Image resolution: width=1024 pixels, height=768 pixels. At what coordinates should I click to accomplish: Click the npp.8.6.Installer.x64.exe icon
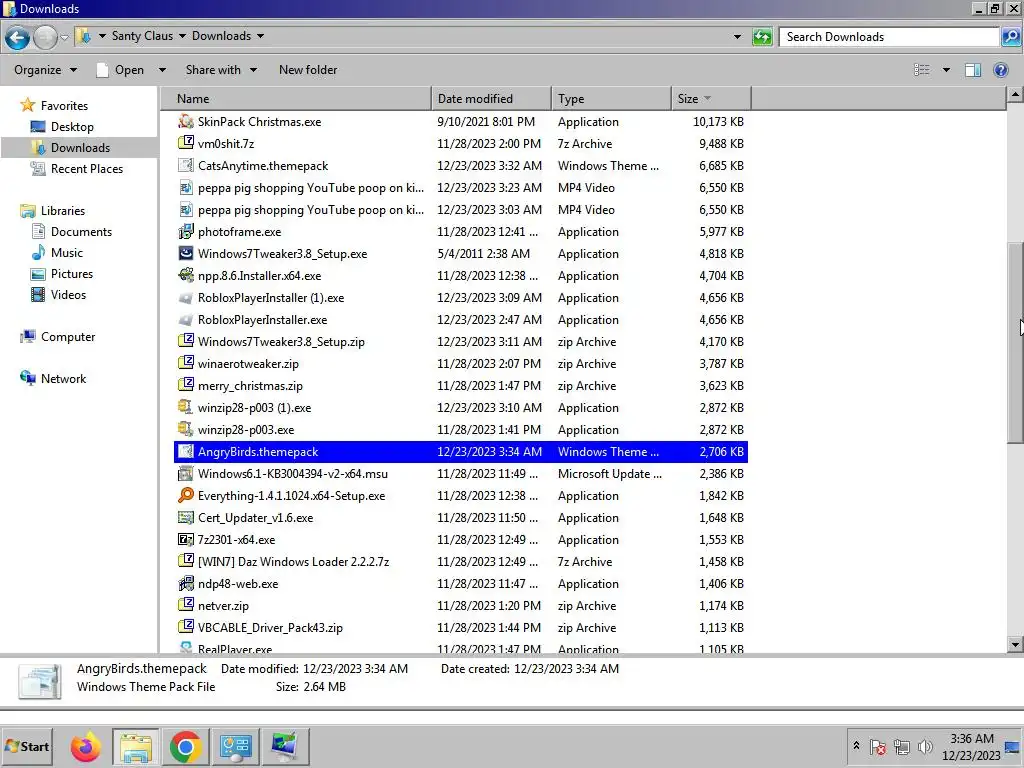point(186,276)
